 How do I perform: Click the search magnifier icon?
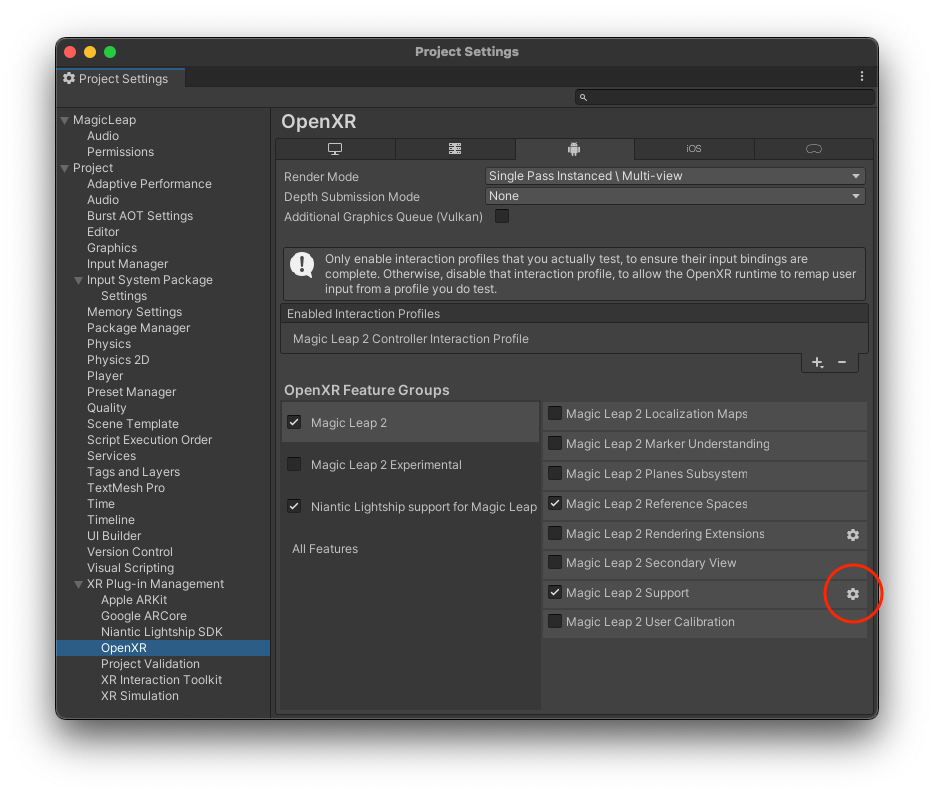[x=583, y=97]
